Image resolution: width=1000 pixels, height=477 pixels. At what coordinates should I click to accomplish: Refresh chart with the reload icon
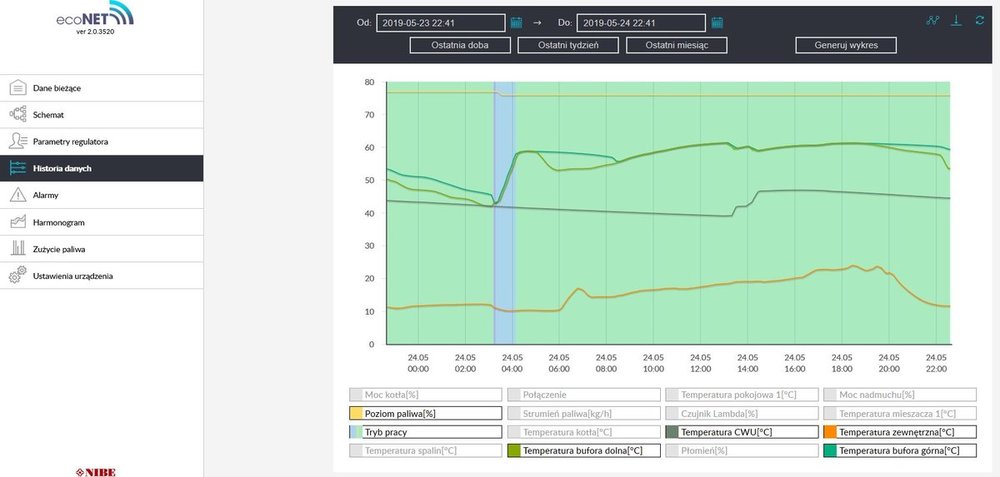[979, 21]
